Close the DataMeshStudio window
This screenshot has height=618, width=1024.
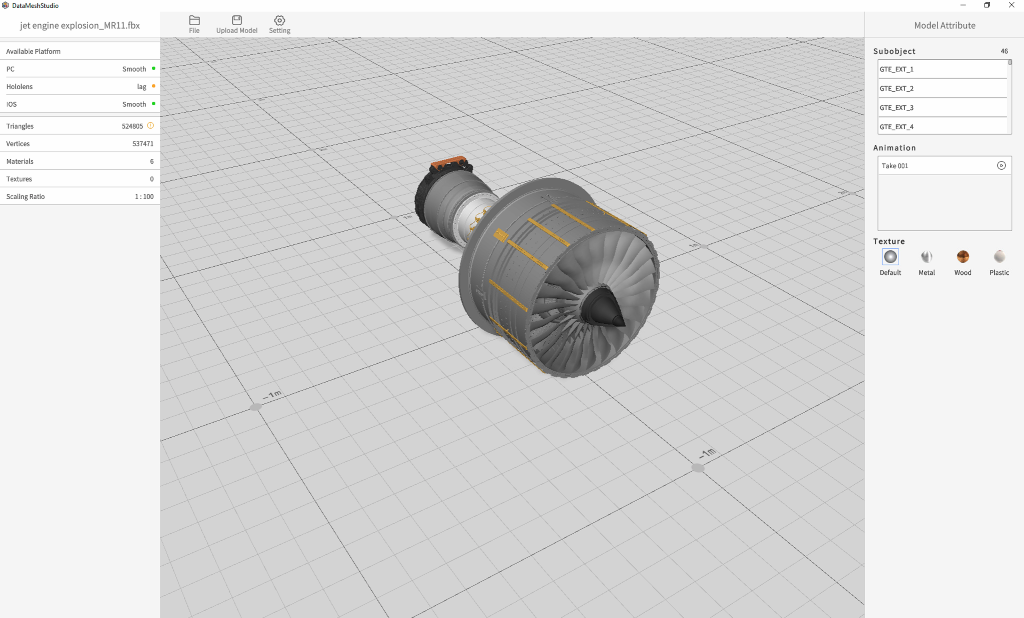click(x=1011, y=5)
